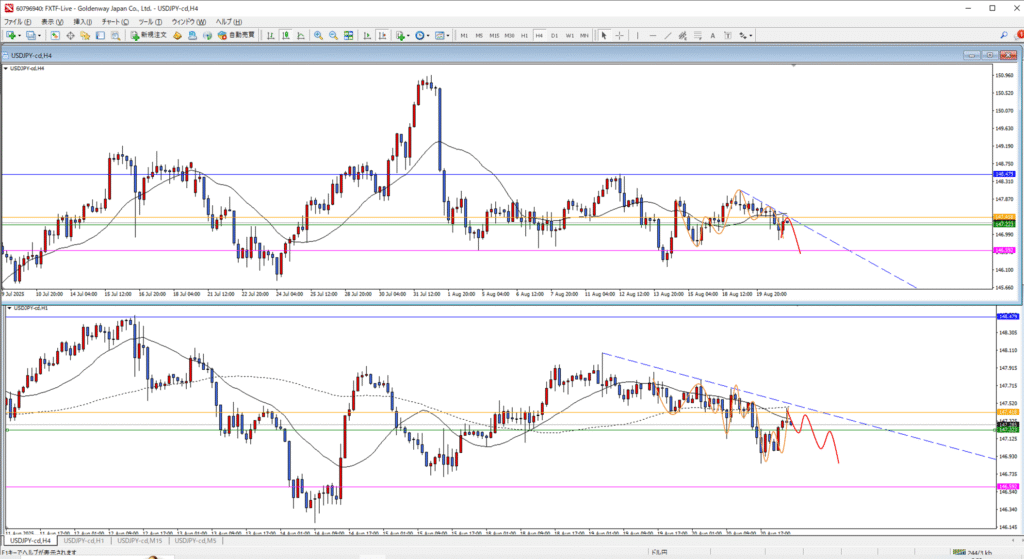Open the 表示 menu
1024x559 pixels.
(52, 22)
